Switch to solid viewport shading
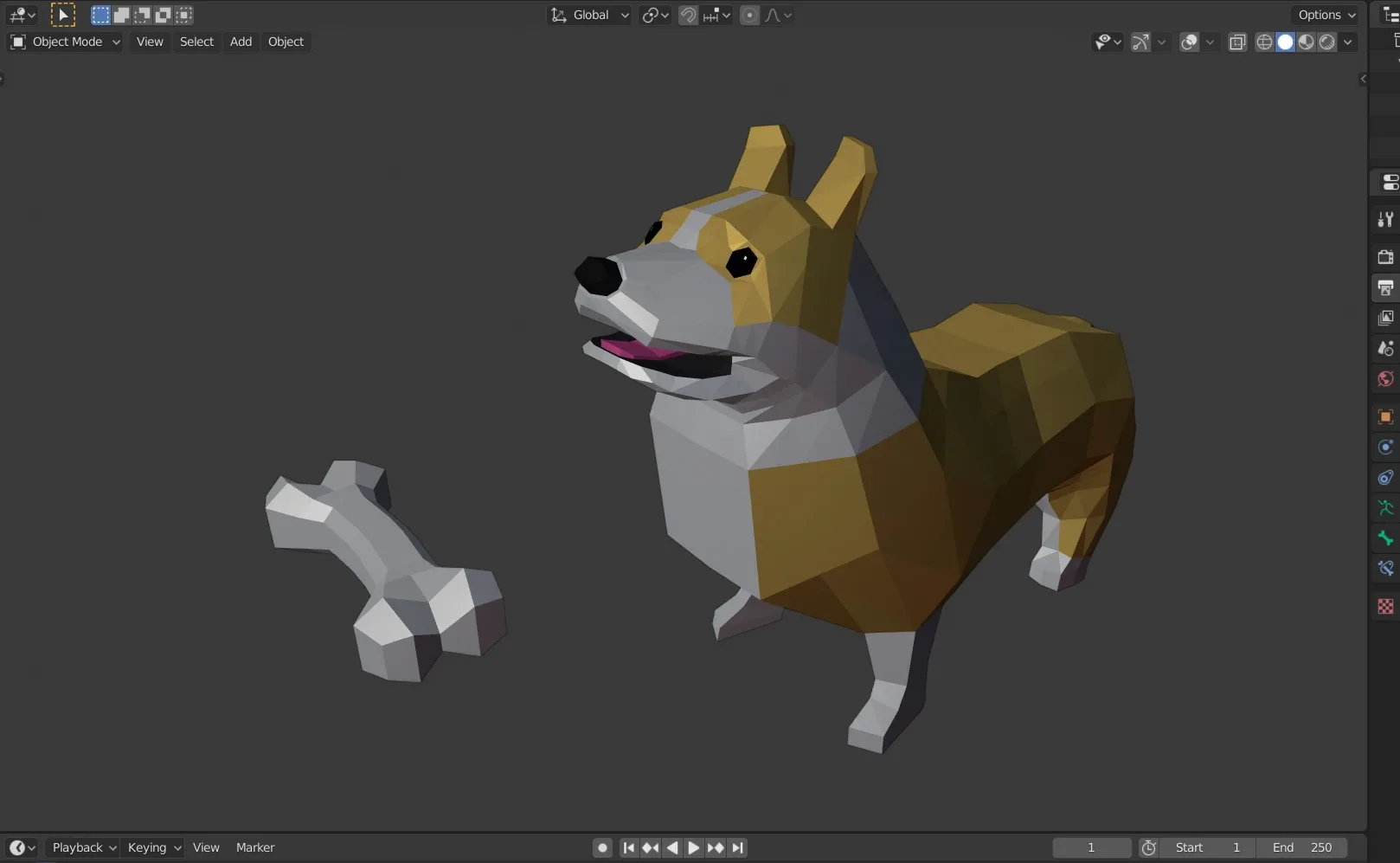The image size is (1400, 863). (x=1285, y=42)
